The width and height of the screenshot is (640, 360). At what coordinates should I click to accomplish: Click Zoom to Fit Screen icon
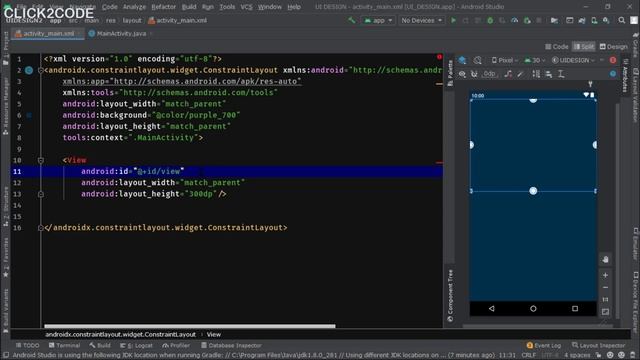(x=605, y=312)
